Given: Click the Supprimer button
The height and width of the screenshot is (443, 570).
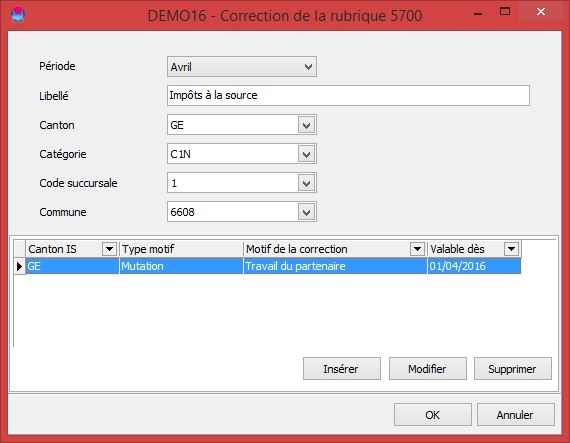Looking at the screenshot, I should point(513,369).
